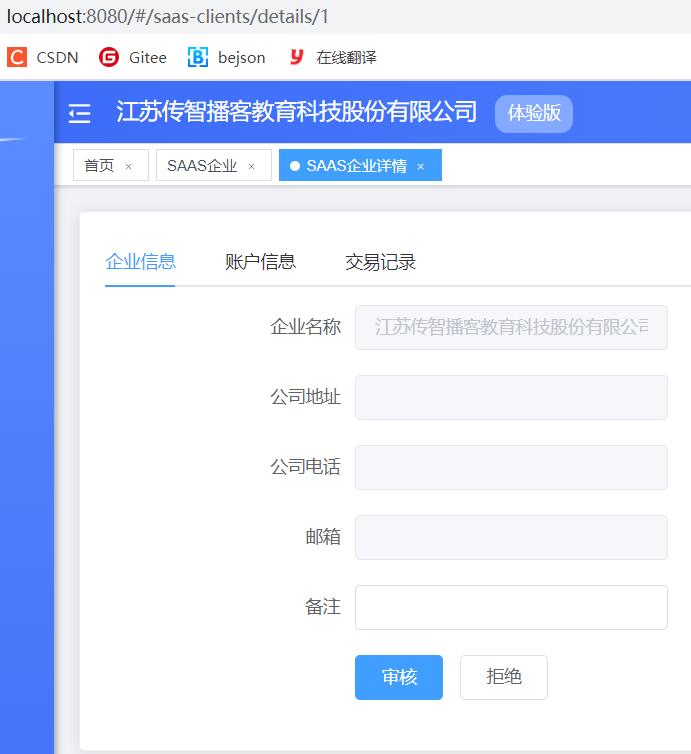Click the 拒绝 button

pyautogui.click(x=503, y=677)
